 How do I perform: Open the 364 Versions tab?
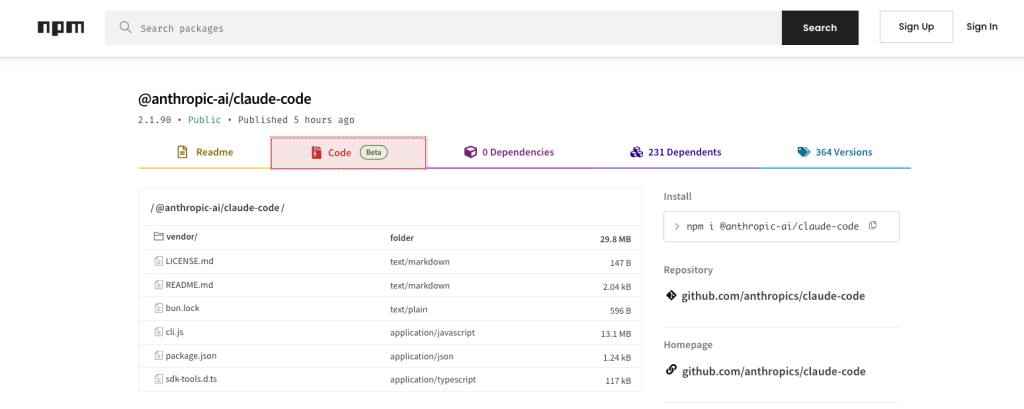click(x=835, y=152)
